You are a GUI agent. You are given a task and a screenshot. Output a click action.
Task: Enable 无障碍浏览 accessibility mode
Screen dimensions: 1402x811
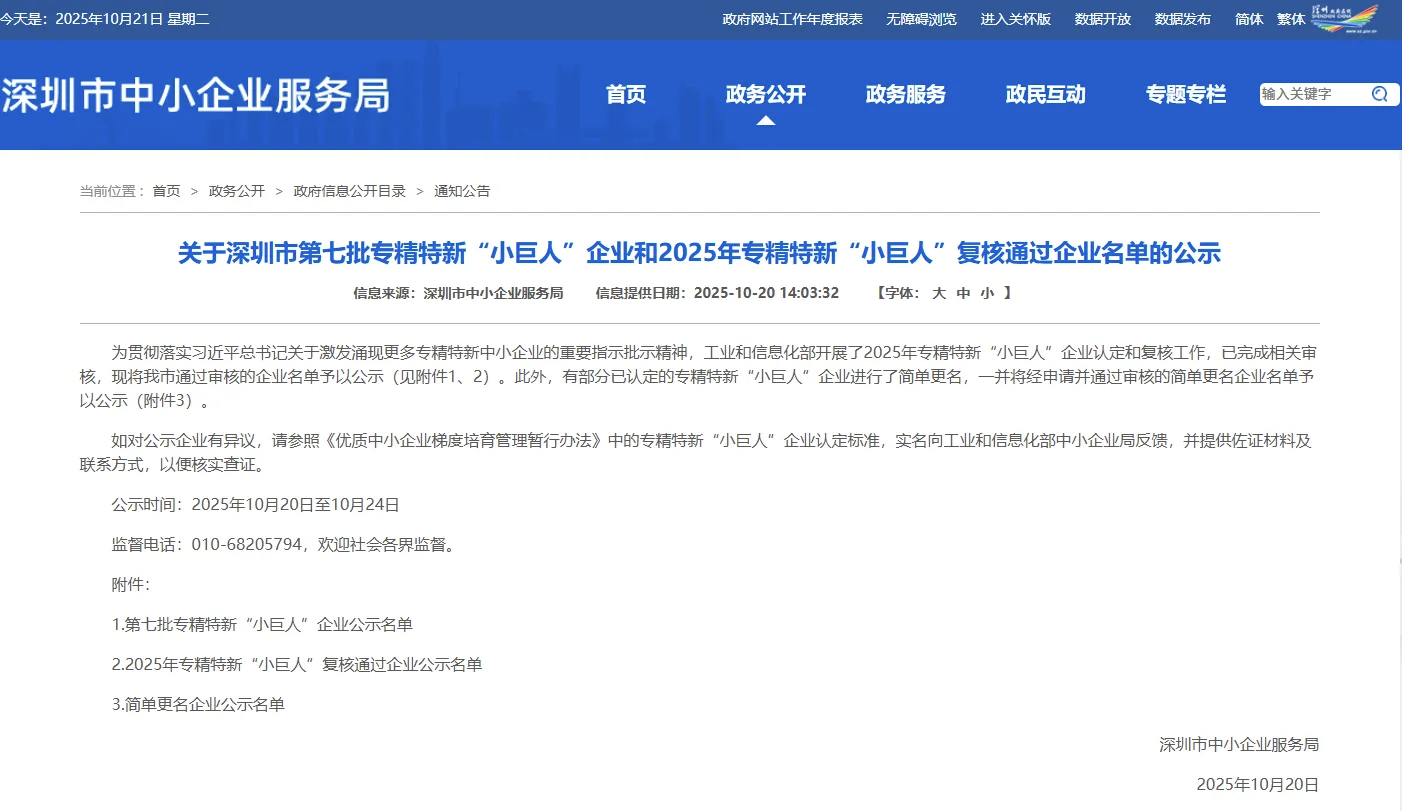921,19
